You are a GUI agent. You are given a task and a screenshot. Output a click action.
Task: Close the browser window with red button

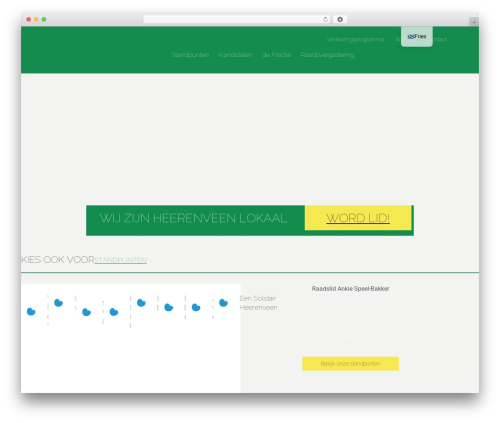coord(29,19)
